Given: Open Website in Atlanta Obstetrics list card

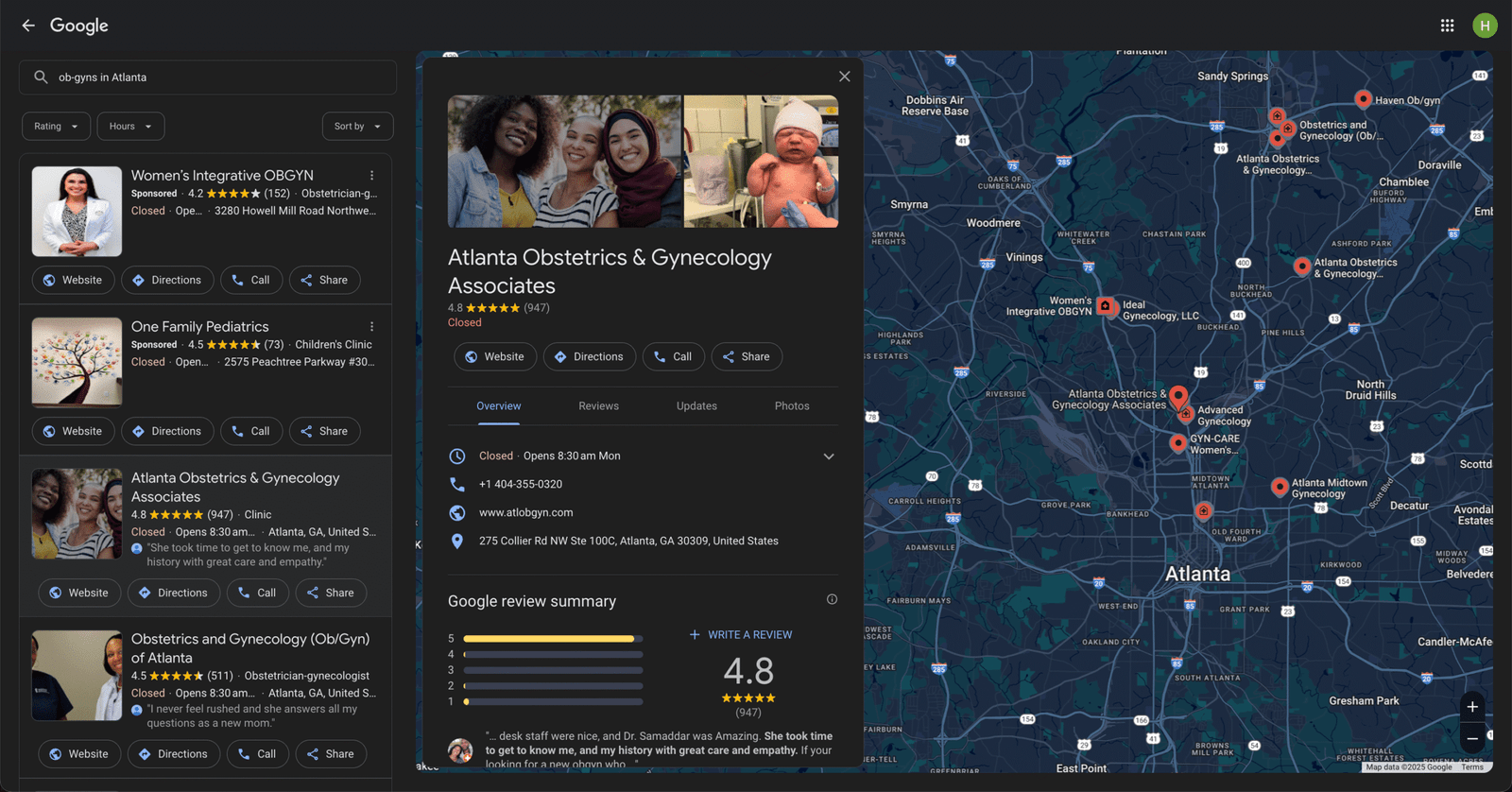Looking at the screenshot, I should point(79,593).
